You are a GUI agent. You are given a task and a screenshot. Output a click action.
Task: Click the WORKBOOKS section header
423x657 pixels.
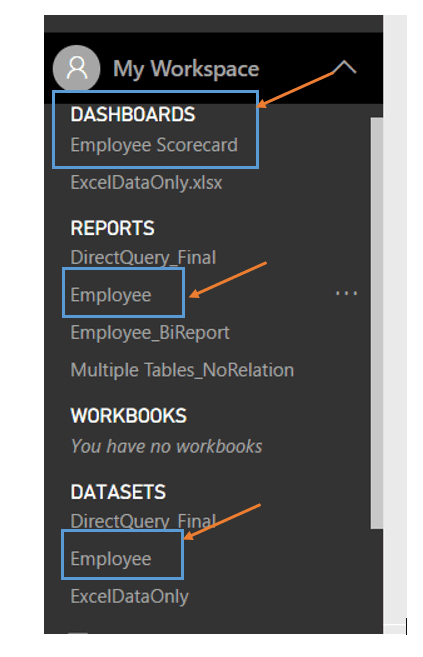(x=129, y=416)
